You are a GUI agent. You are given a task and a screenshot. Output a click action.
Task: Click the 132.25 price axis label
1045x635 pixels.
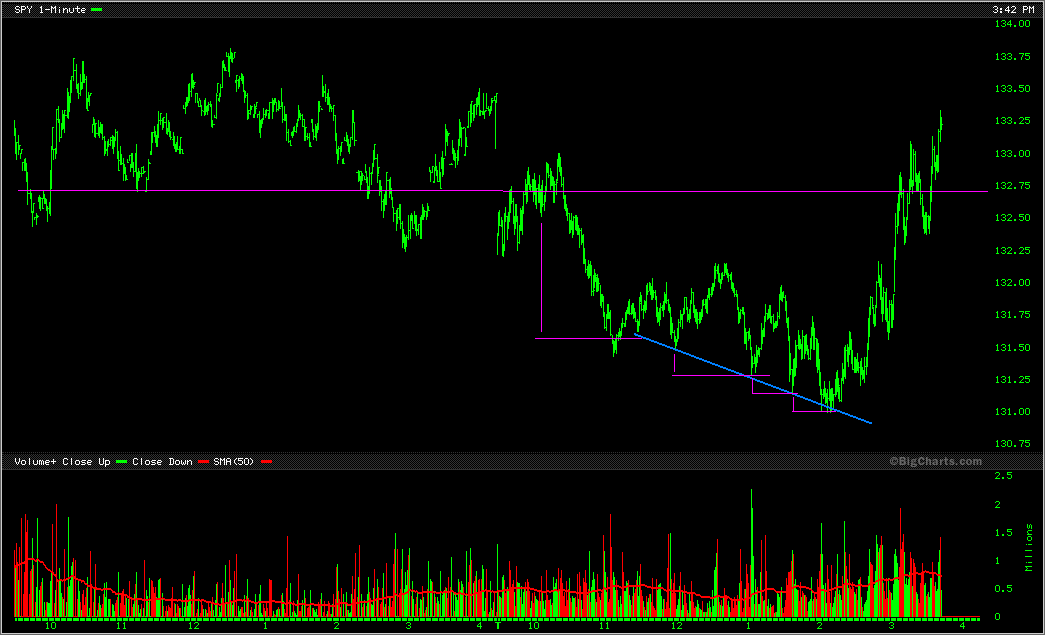point(1012,251)
